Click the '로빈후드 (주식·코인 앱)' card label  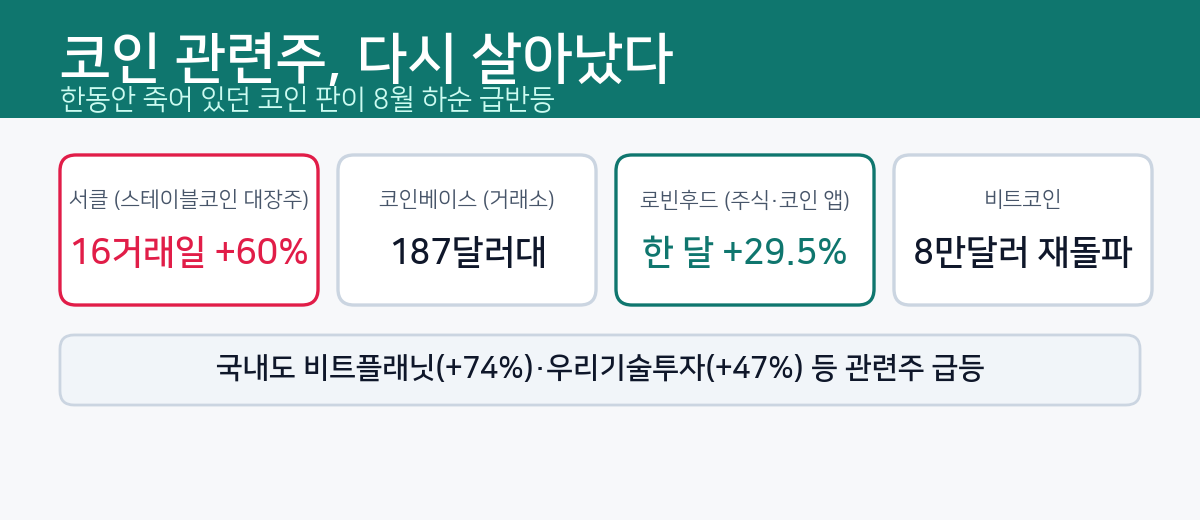pyautogui.click(x=745, y=200)
